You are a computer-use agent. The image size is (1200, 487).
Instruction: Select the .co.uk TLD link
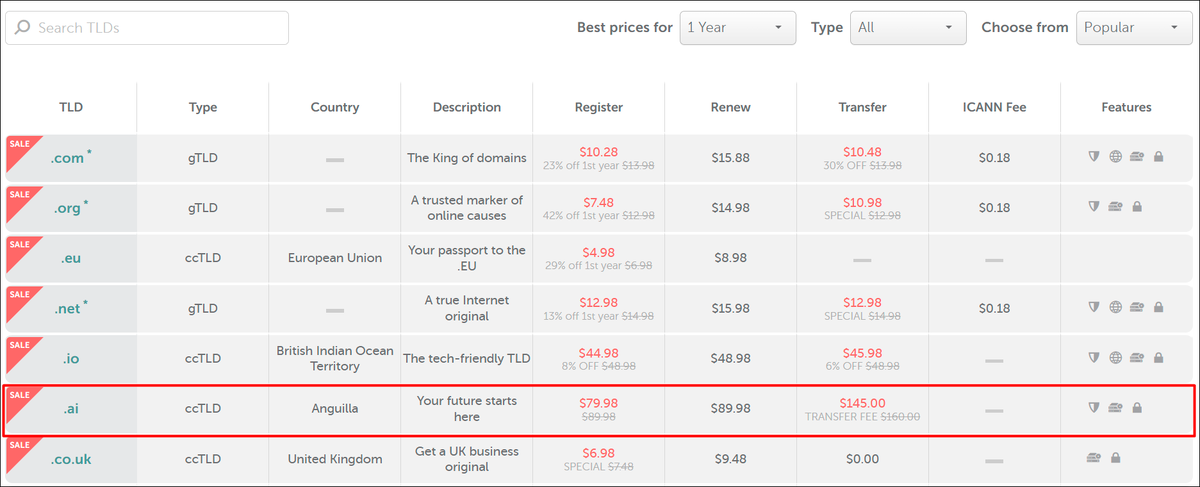(70, 459)
